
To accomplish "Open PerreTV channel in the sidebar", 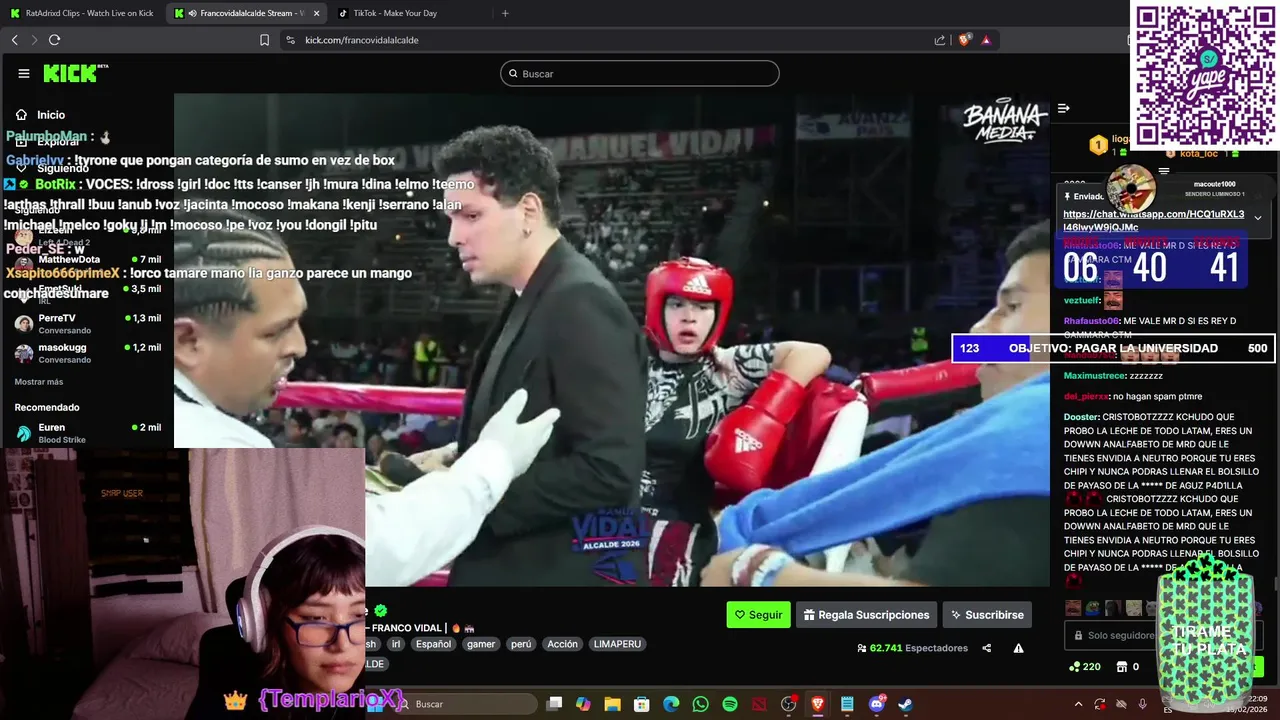I will [87, 323].
